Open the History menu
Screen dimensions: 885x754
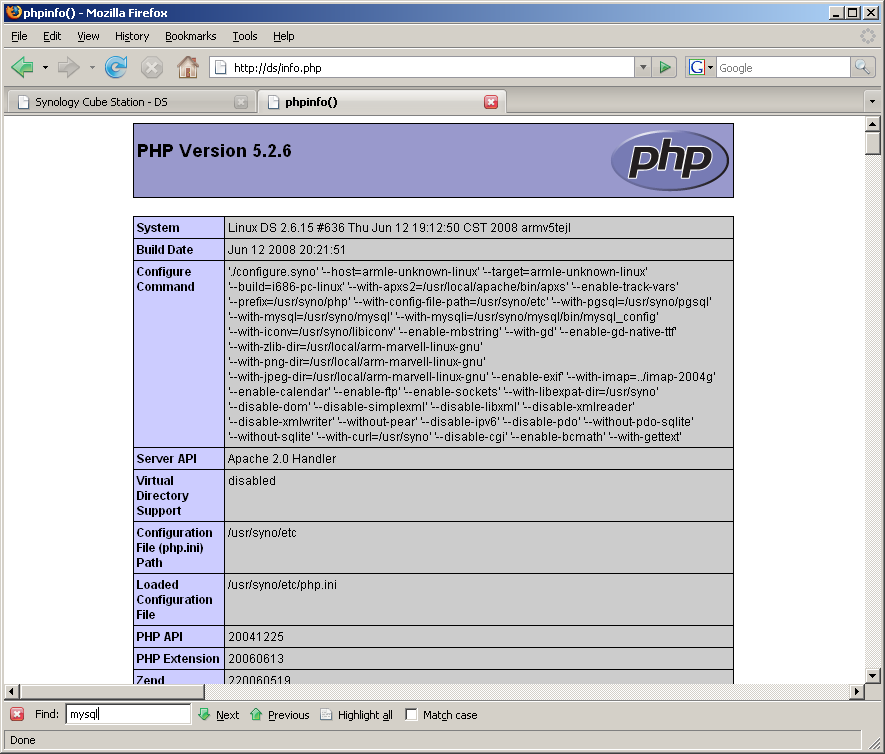click(132, 36)
